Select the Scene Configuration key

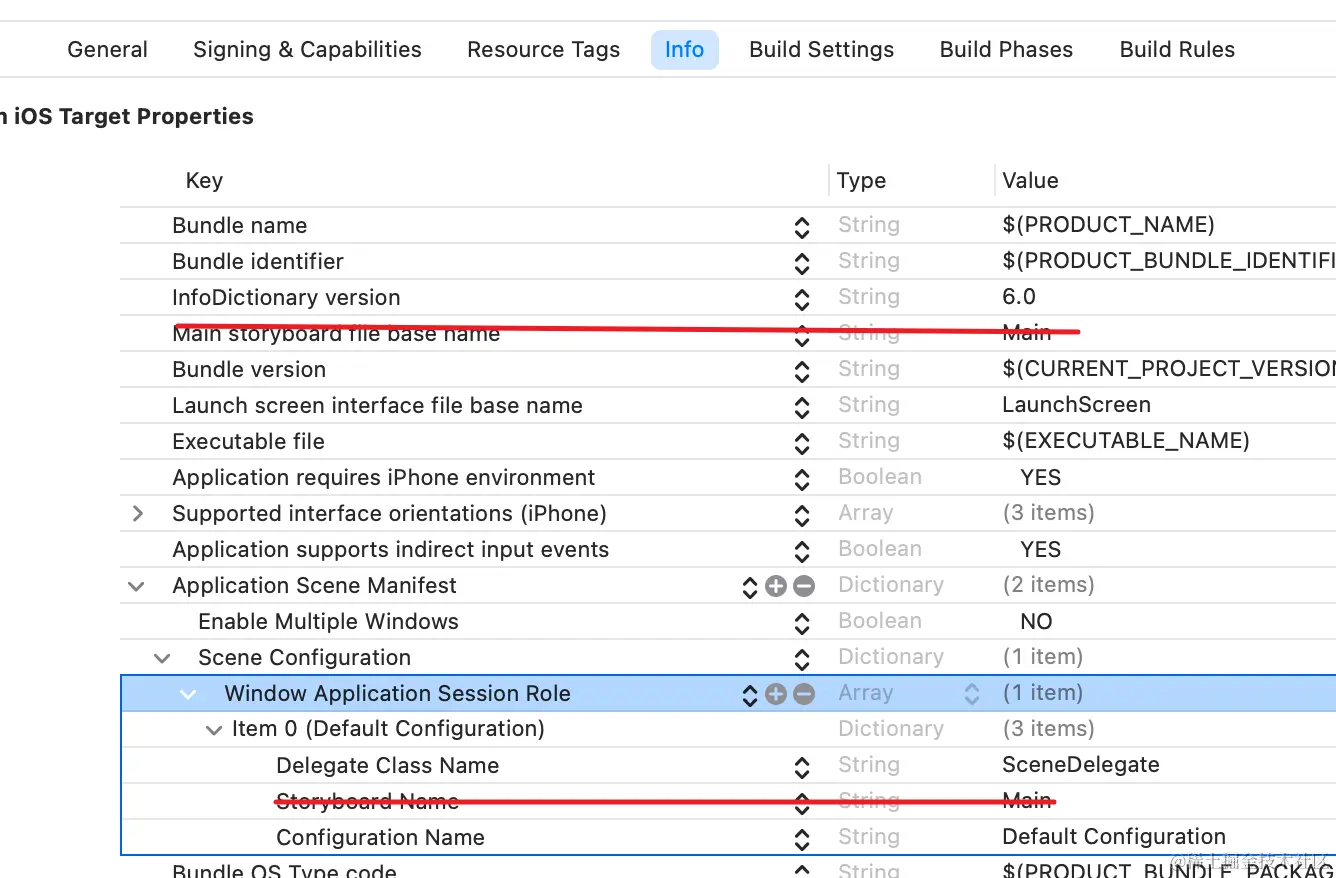[304, 658]
